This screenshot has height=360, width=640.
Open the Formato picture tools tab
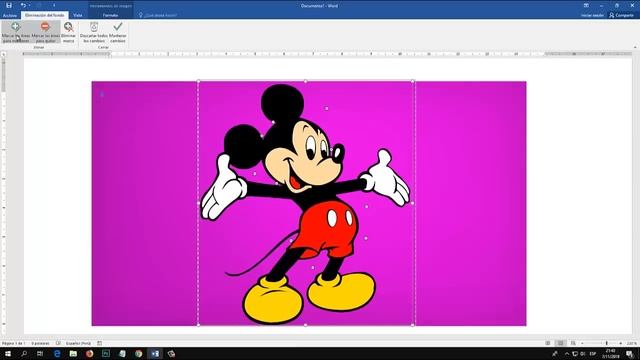click(110, 15)
